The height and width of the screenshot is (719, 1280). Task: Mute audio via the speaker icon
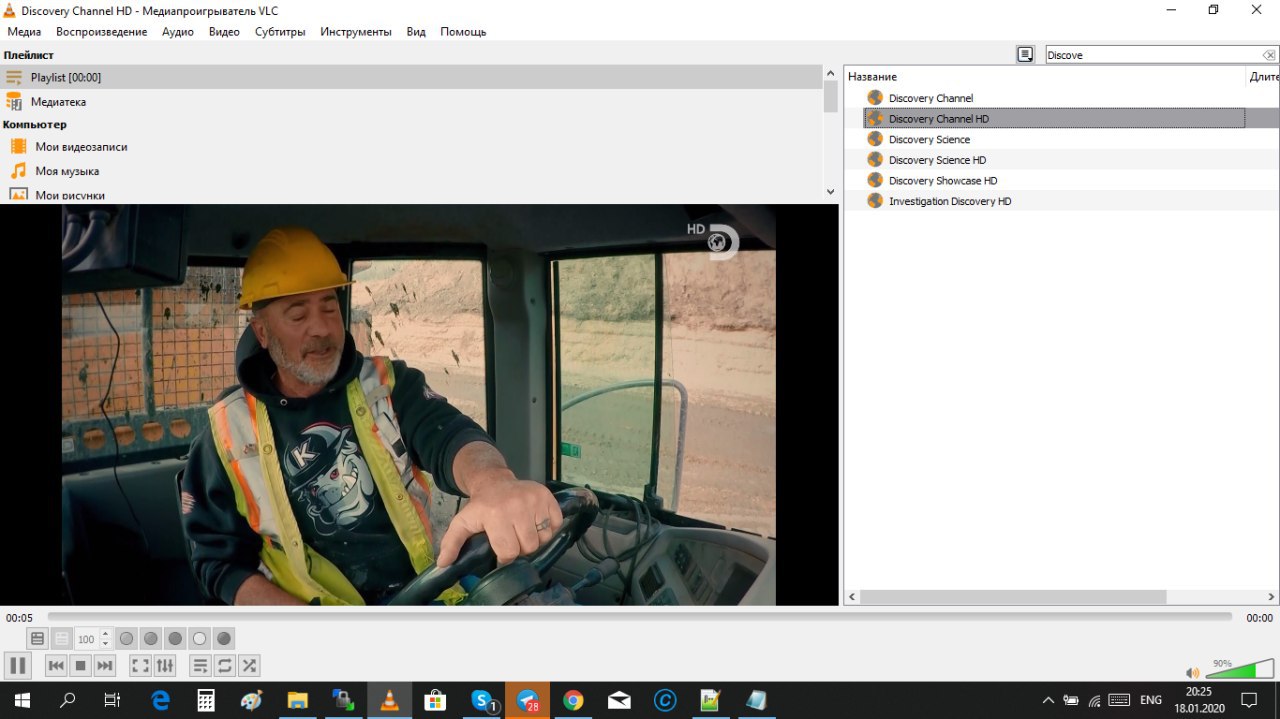click(x=1192, y=673)
